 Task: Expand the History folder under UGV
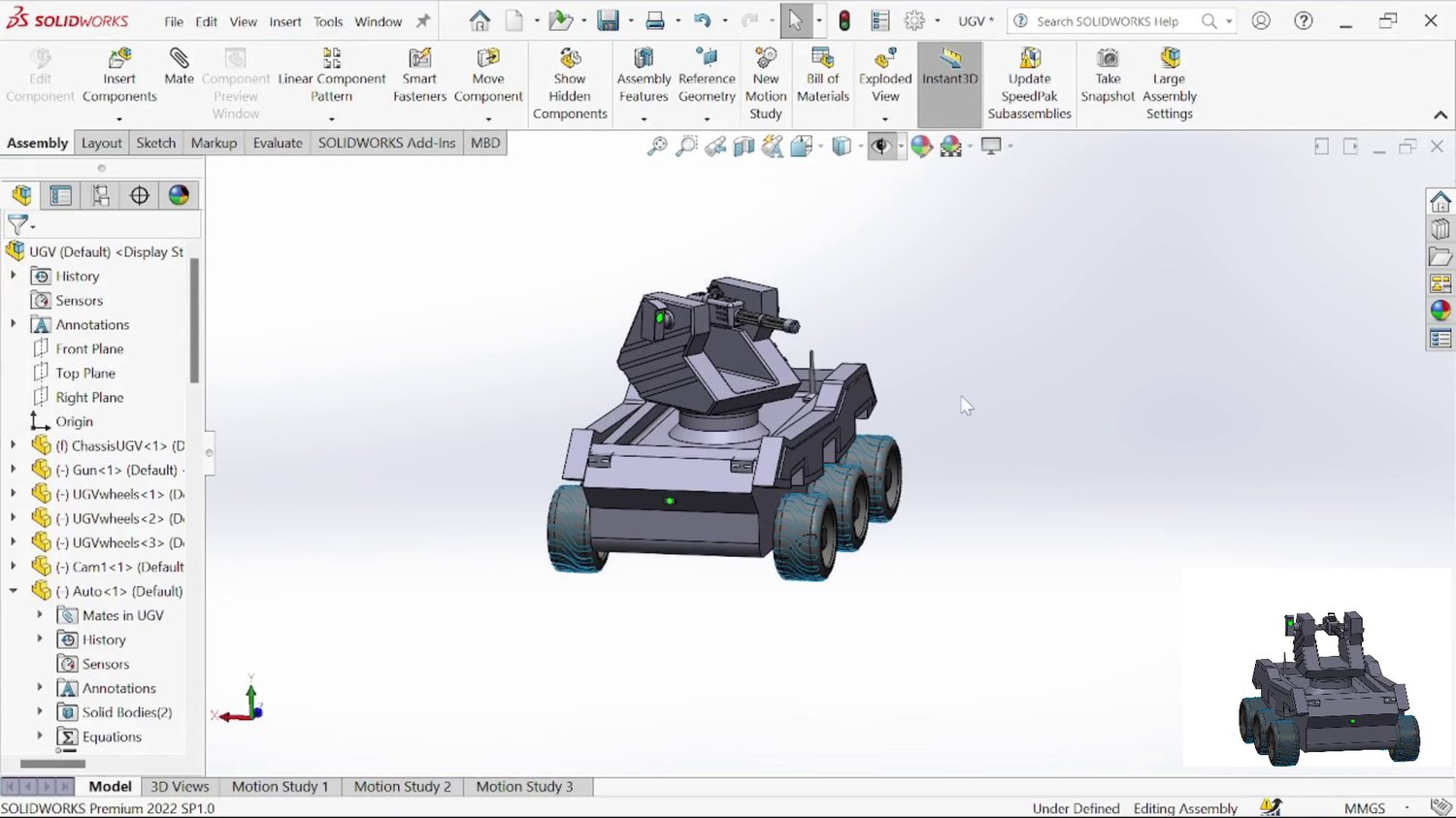14,276
